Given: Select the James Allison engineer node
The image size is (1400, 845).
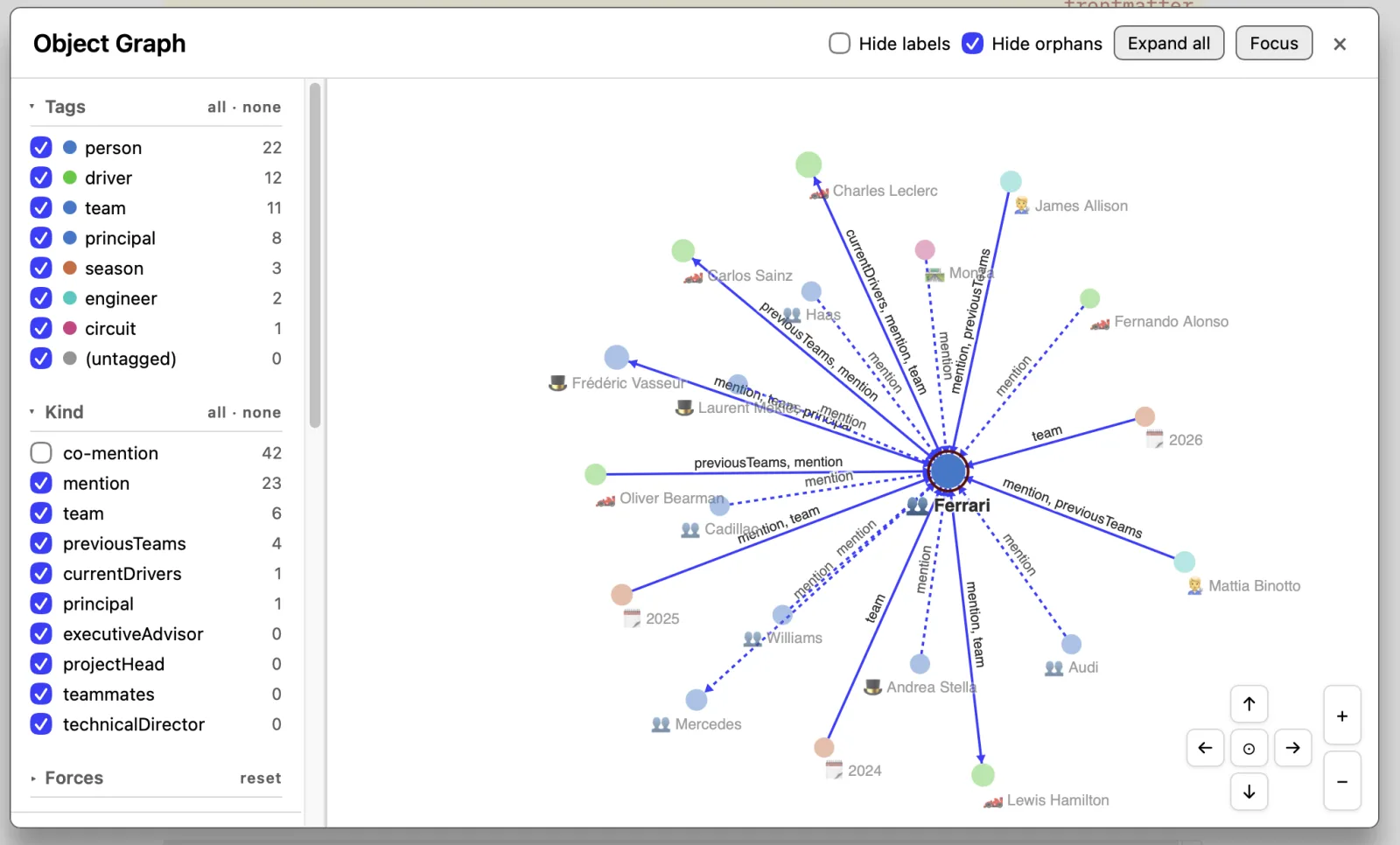Looking at the screenshot, I should click(1011, 181).
